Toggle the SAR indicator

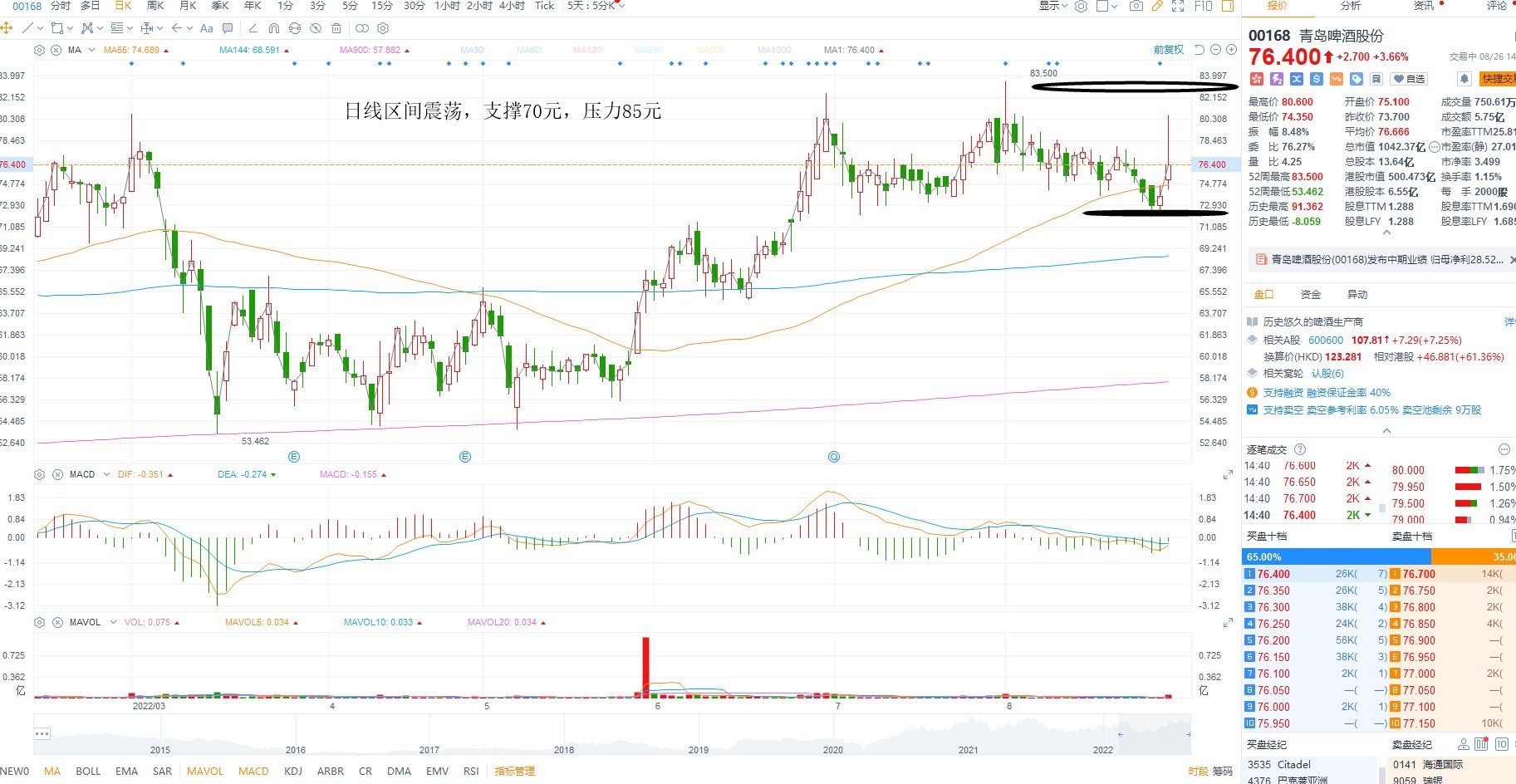(x=163, y=772)
